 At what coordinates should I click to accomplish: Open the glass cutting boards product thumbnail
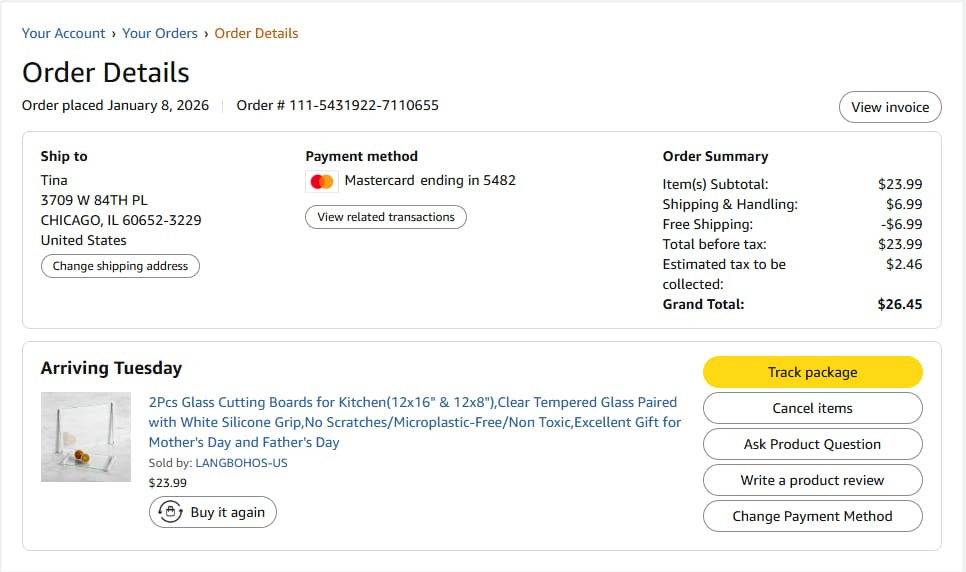[86, 437]
